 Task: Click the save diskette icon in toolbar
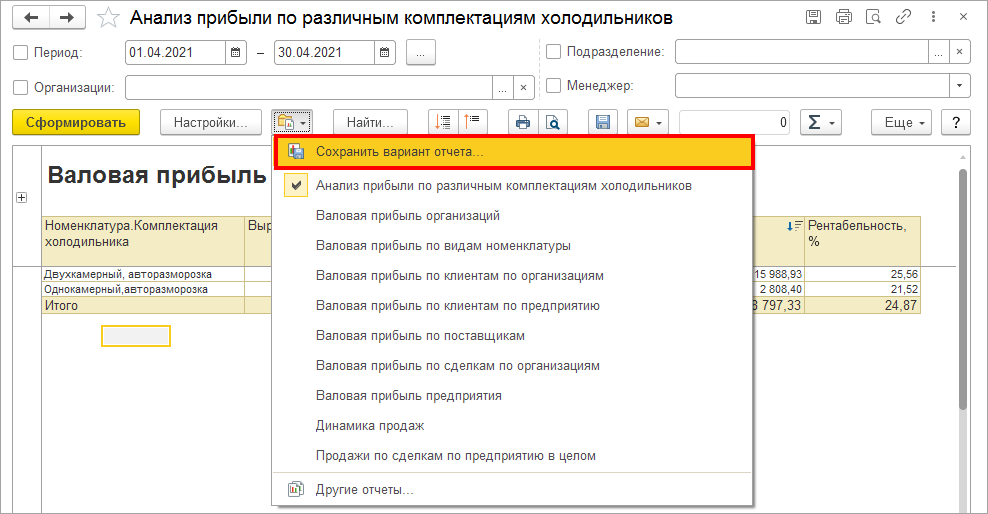coord(603,122)
